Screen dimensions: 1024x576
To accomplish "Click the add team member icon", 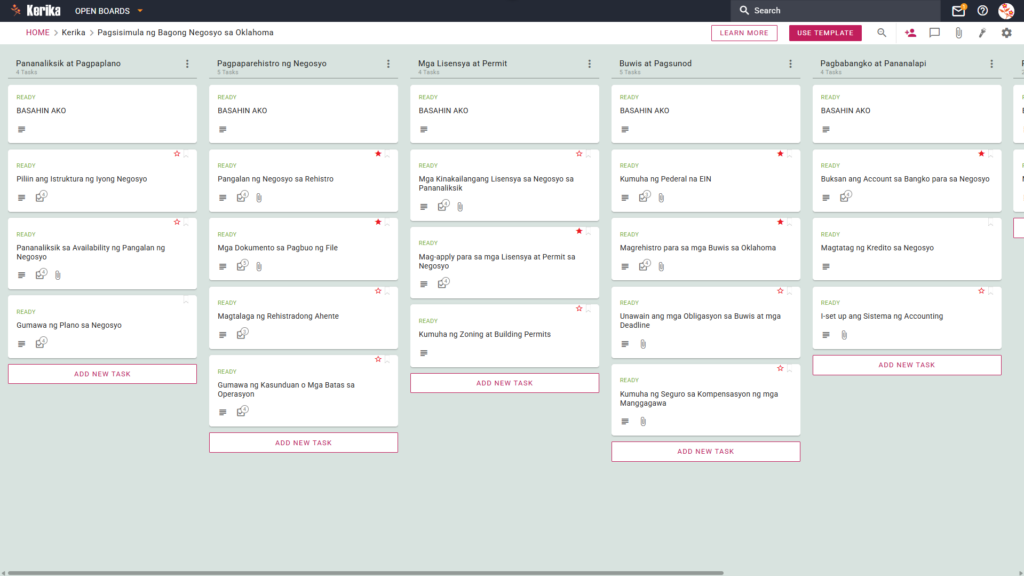I will 910,33.
